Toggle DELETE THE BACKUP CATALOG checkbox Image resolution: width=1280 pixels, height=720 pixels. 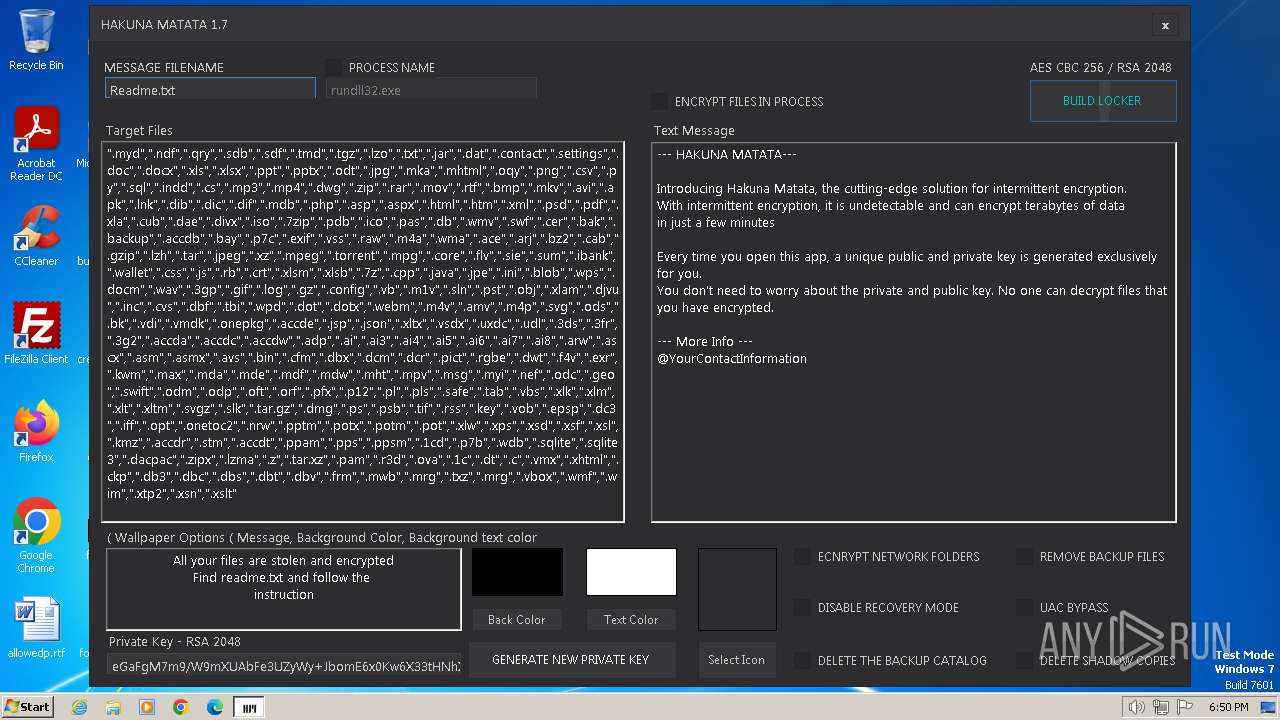tap(802, 660)
